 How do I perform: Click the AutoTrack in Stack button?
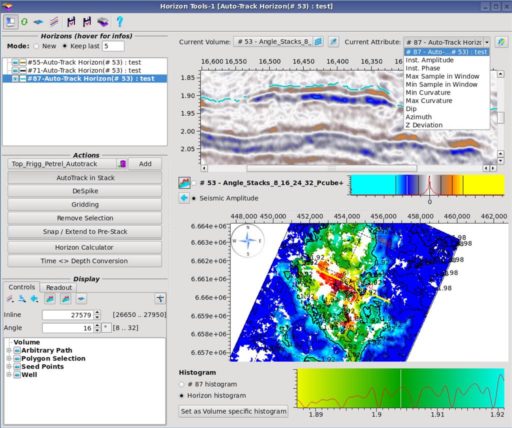pos(85,178)
